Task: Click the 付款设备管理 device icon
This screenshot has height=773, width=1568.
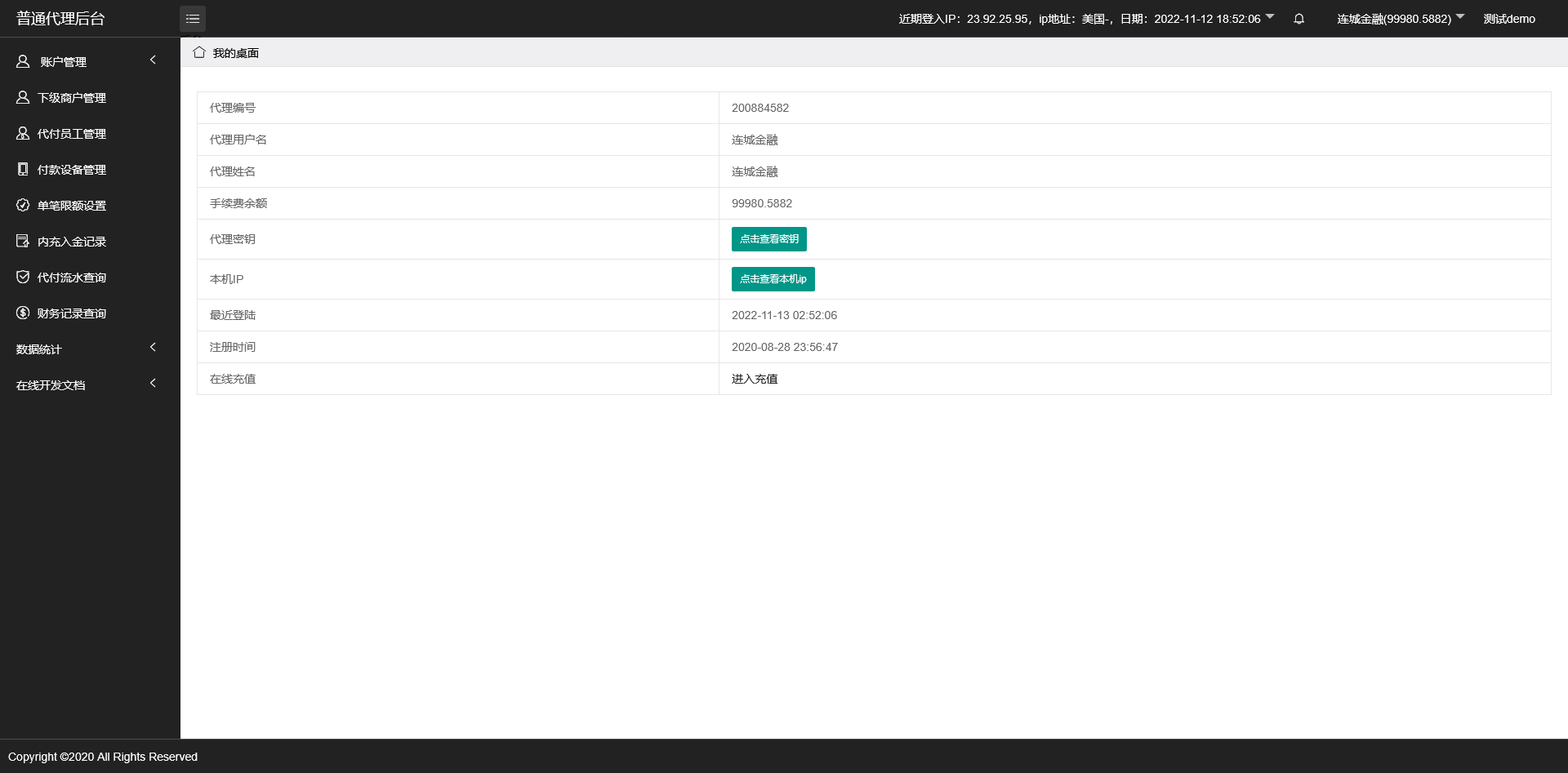Action: [23, 170]
